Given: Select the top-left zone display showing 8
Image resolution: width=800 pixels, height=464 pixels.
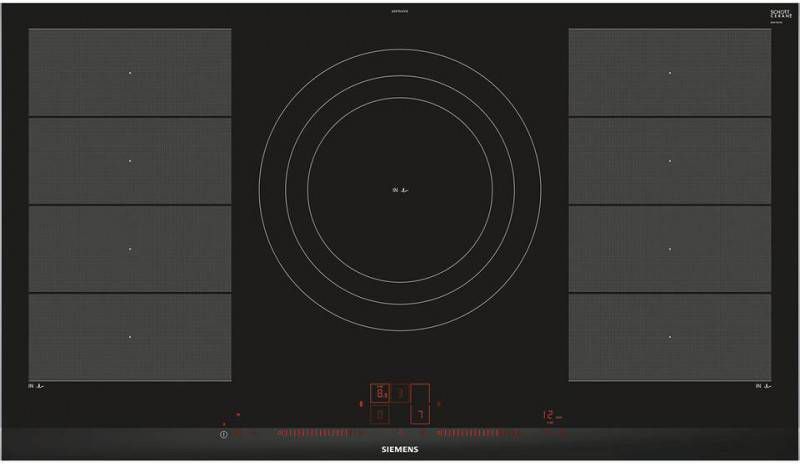Looking at the screenshot, I should [380, 394].
